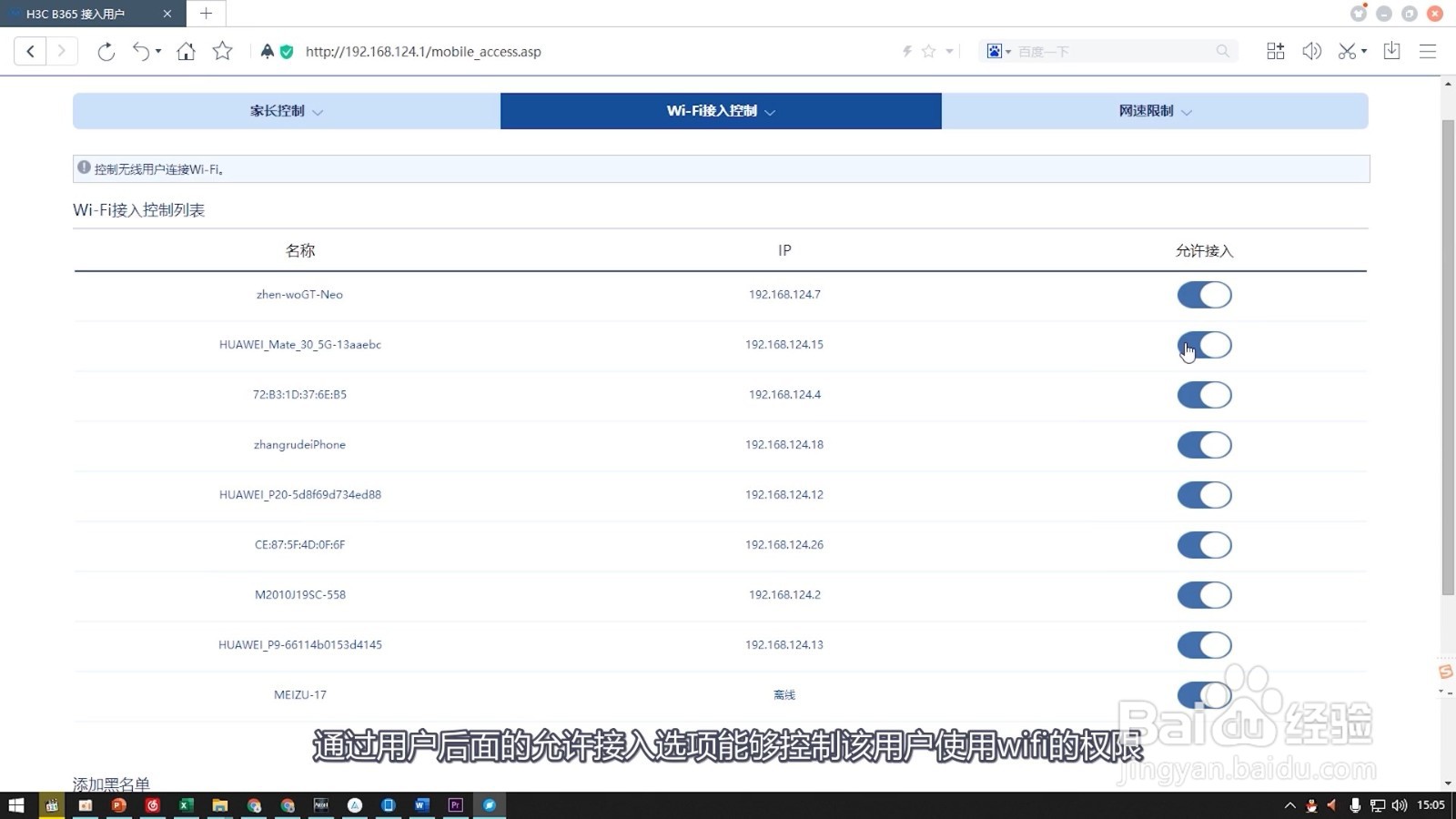Switch to the 网速限制 tab
Screen dimensions: 1456x819
tap(1155, 111)
